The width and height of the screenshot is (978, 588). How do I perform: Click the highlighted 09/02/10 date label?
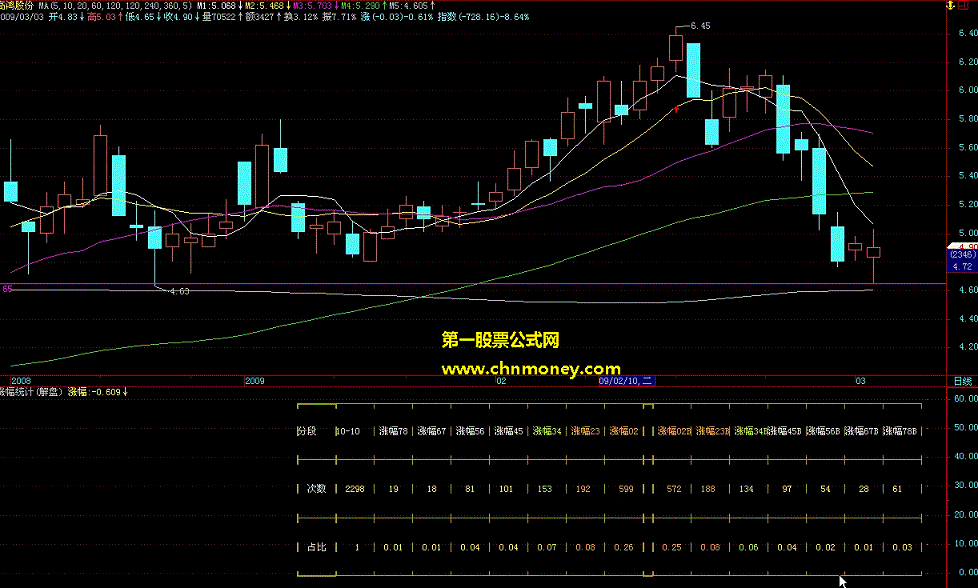click(626, 380)
